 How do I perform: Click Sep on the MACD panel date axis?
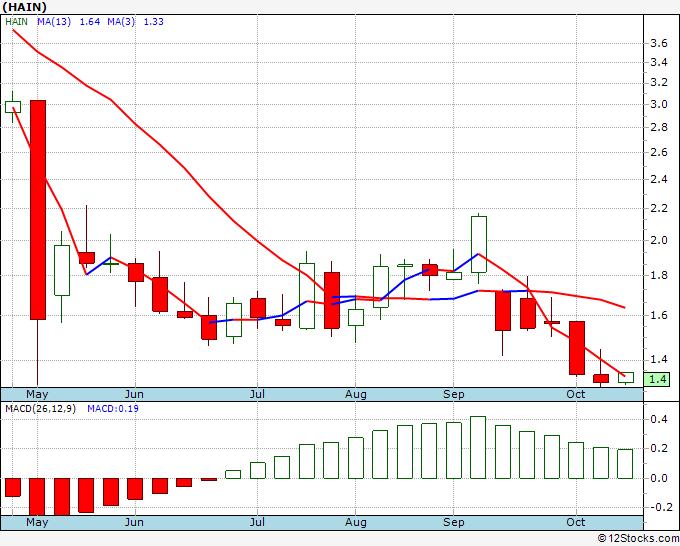454,522
